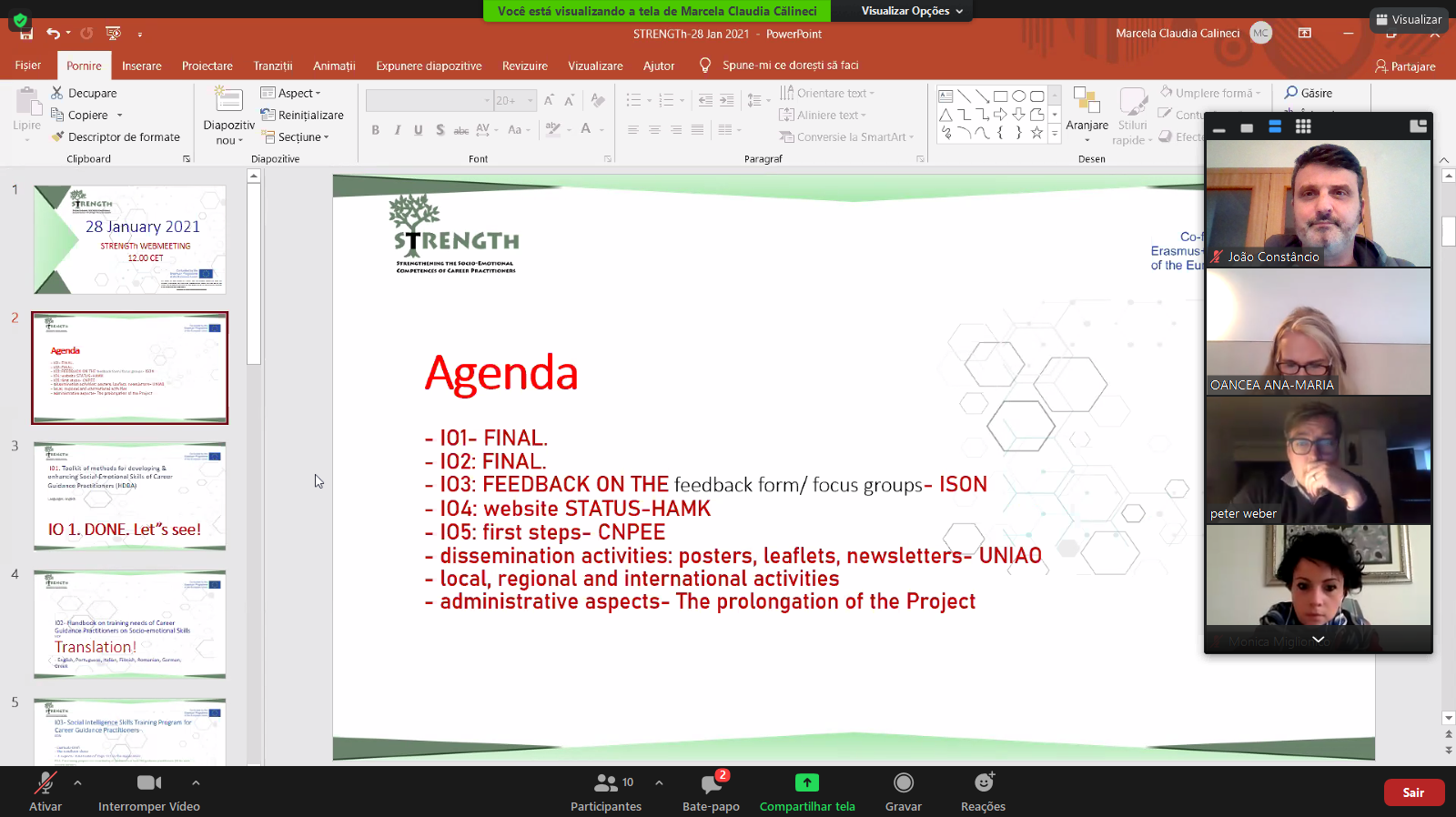Expand video options arrow beside Interromper Vídeo
This screenshot has height=817, width=1456.
196,782
